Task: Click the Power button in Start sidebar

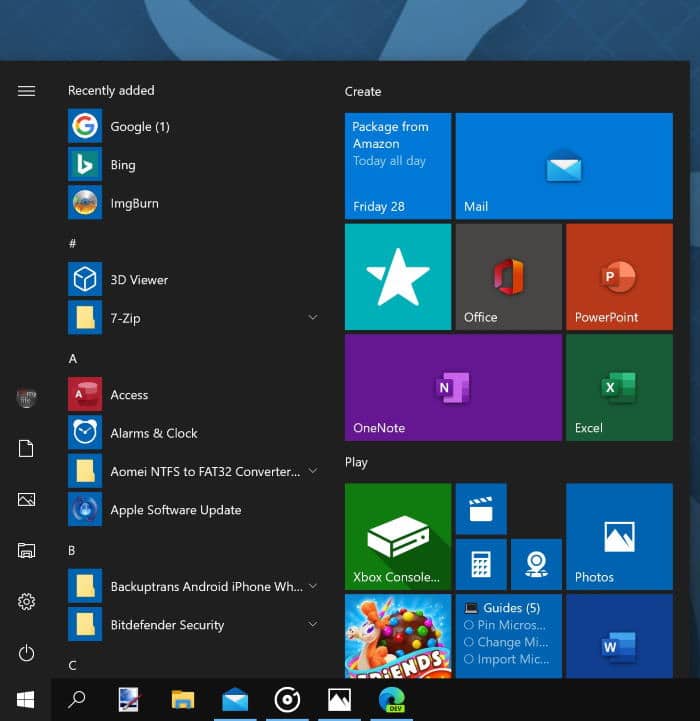Action: 26,653
